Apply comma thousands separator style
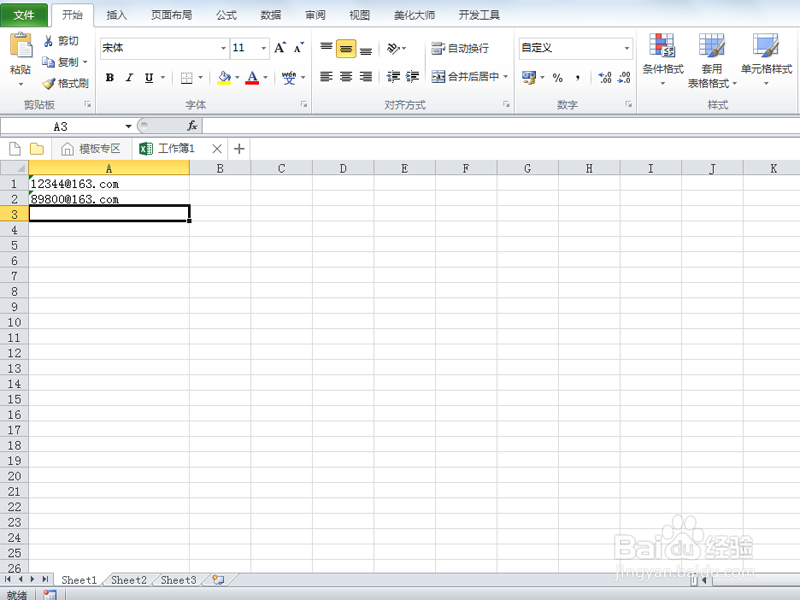 578,78
